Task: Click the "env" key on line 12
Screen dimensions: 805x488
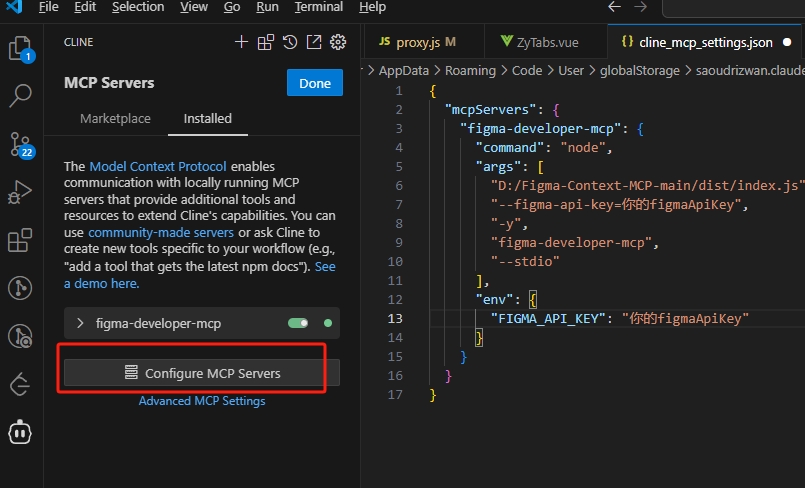Action: pyautogui.click(x=494, y=299)
